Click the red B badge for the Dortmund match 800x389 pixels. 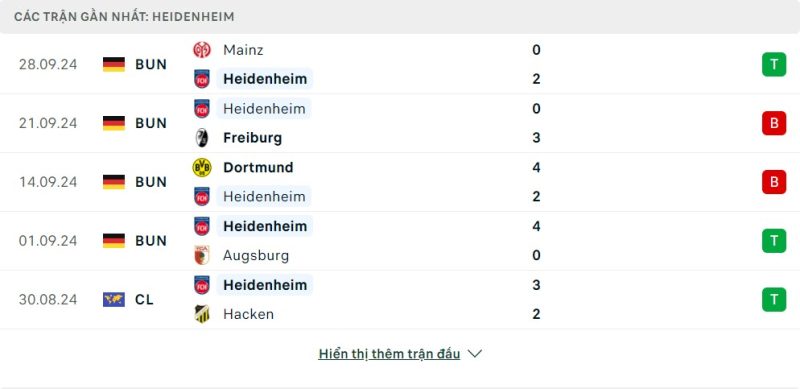click(x=774, y=182)
